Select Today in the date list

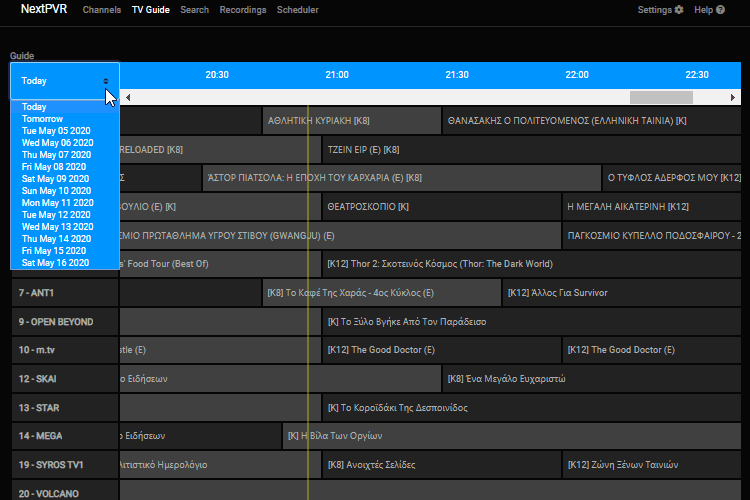[65, 107]
